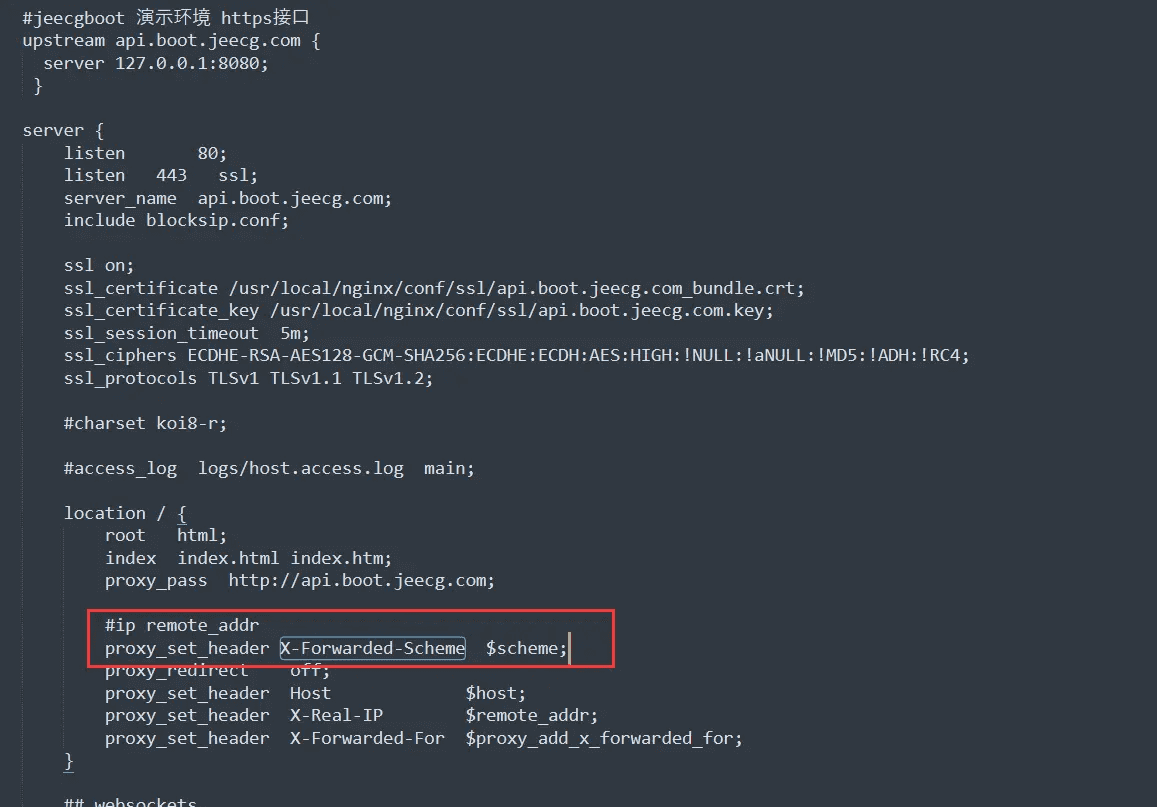1157x807 pixels.
Task: Click the $proxy_add_x_forwarded_for value
Action: pos(604,738)
